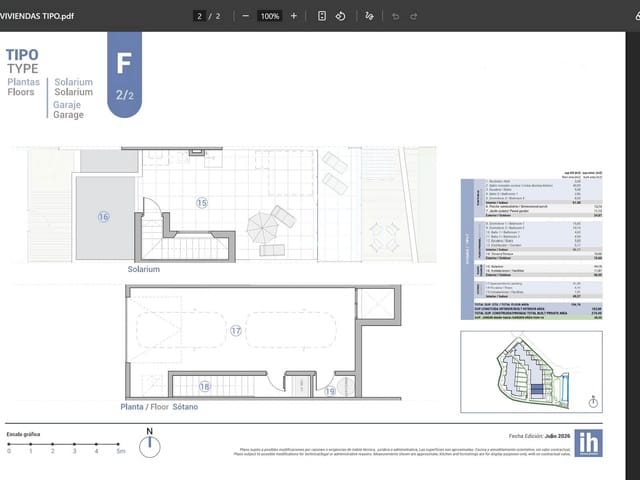This screenshot has width=640, height=480.
Task: Click the graphic scale bar
Action: 65,447
